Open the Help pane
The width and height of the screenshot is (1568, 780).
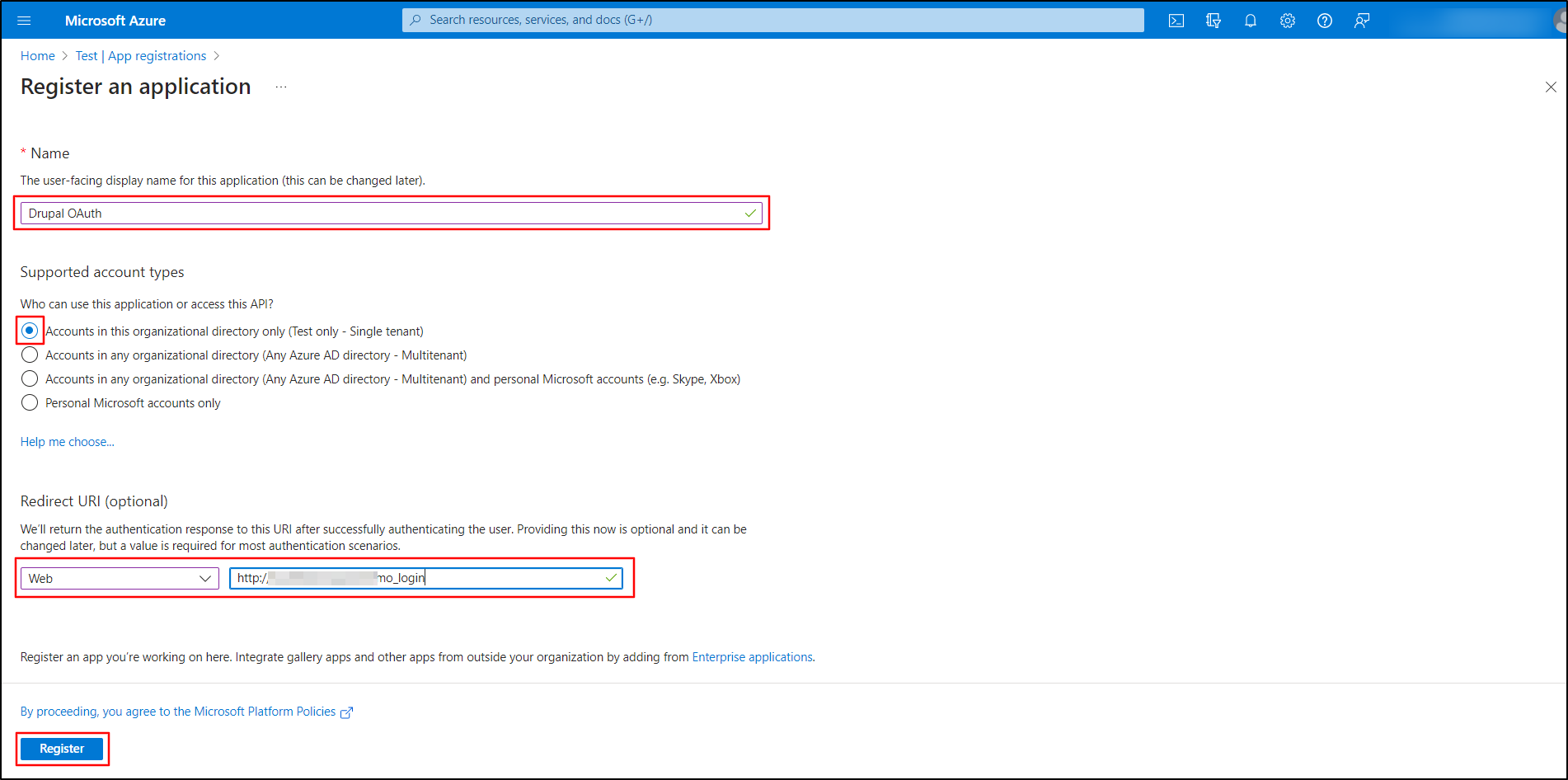click(x=1325, y=20)
